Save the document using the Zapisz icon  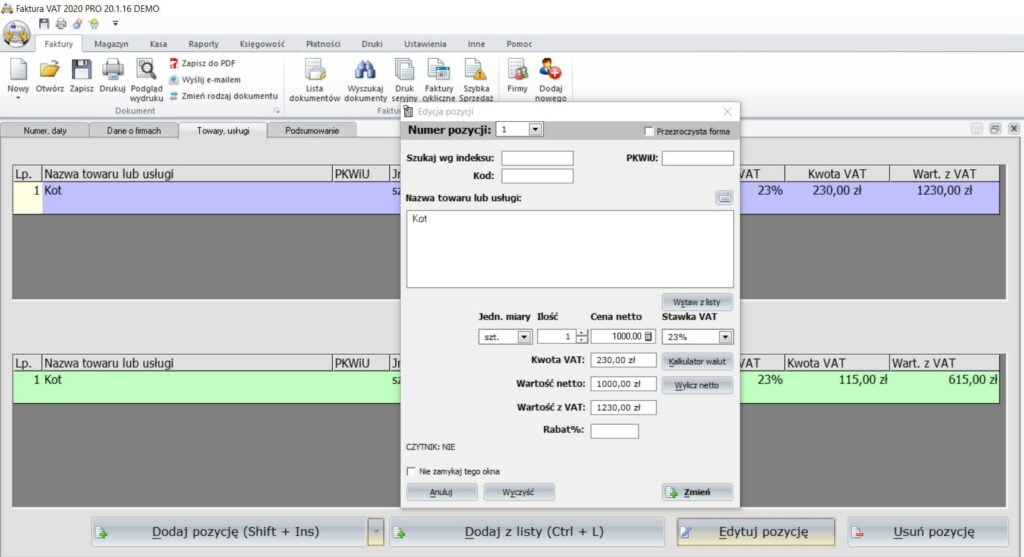[x=81, y=71]
